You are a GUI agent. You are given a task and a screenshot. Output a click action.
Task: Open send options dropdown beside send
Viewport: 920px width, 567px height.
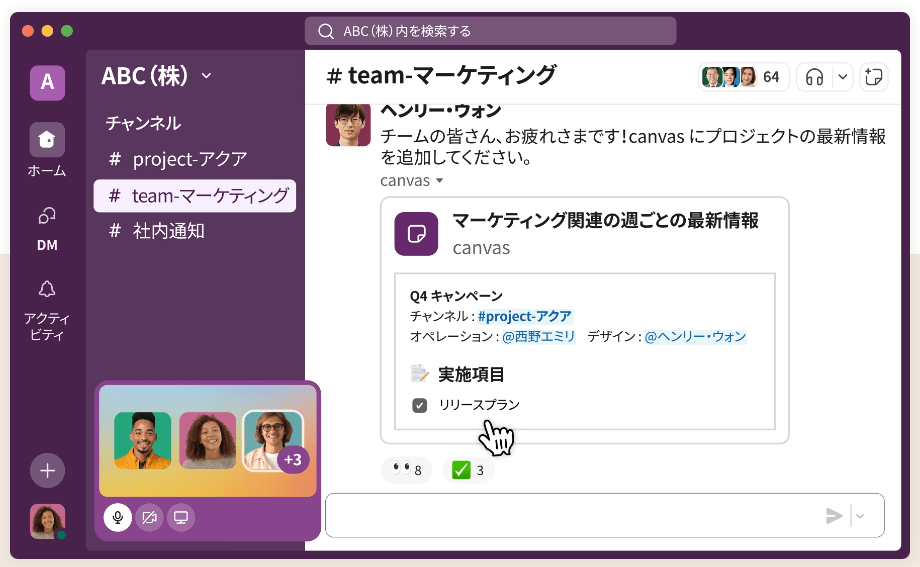860,516
